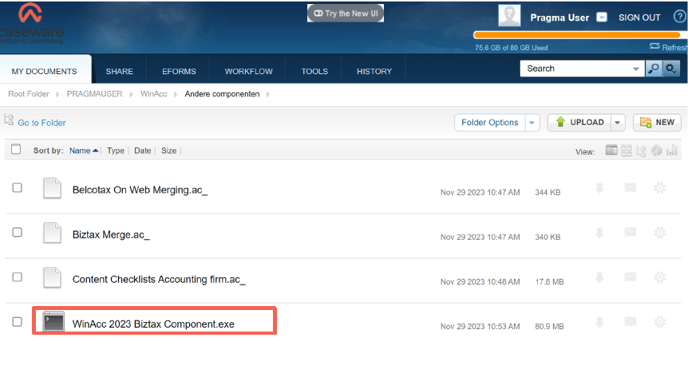
Task: Click the Sign Out link
Action: click(639, 18)
